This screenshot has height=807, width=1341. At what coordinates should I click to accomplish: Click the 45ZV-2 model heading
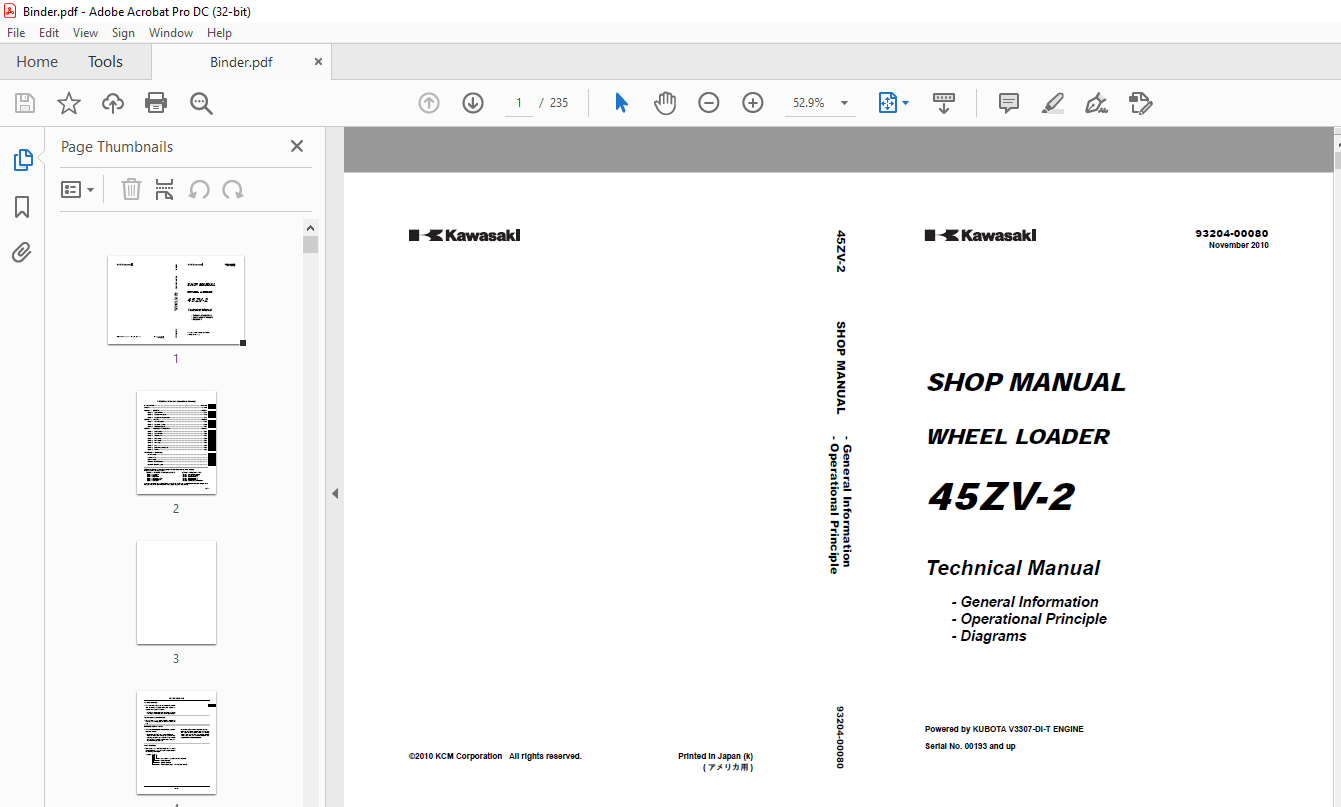pos(1001,496)
